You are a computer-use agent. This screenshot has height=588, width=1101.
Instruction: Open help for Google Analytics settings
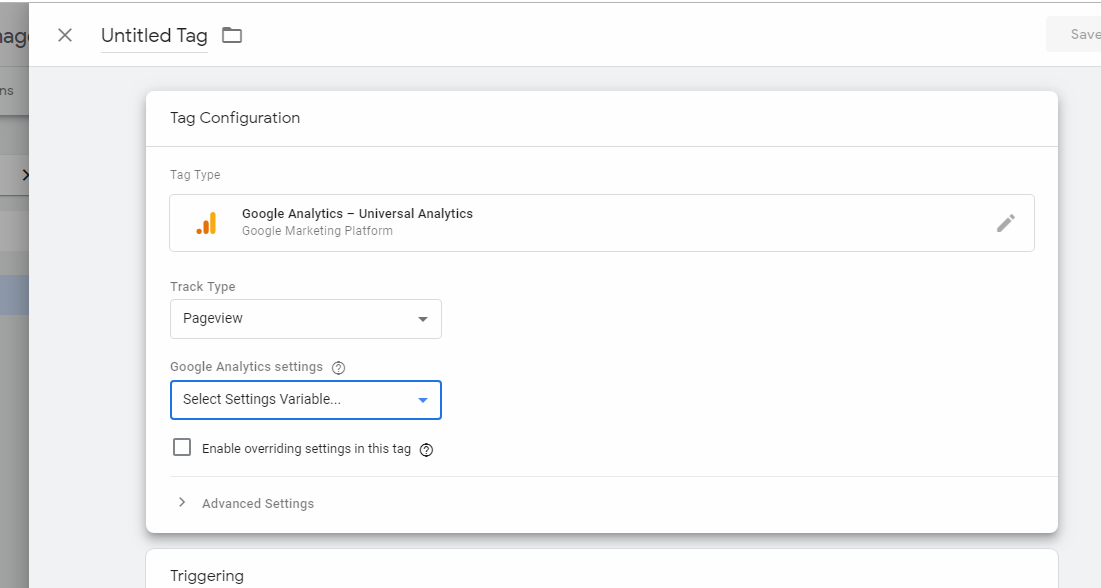338,367
